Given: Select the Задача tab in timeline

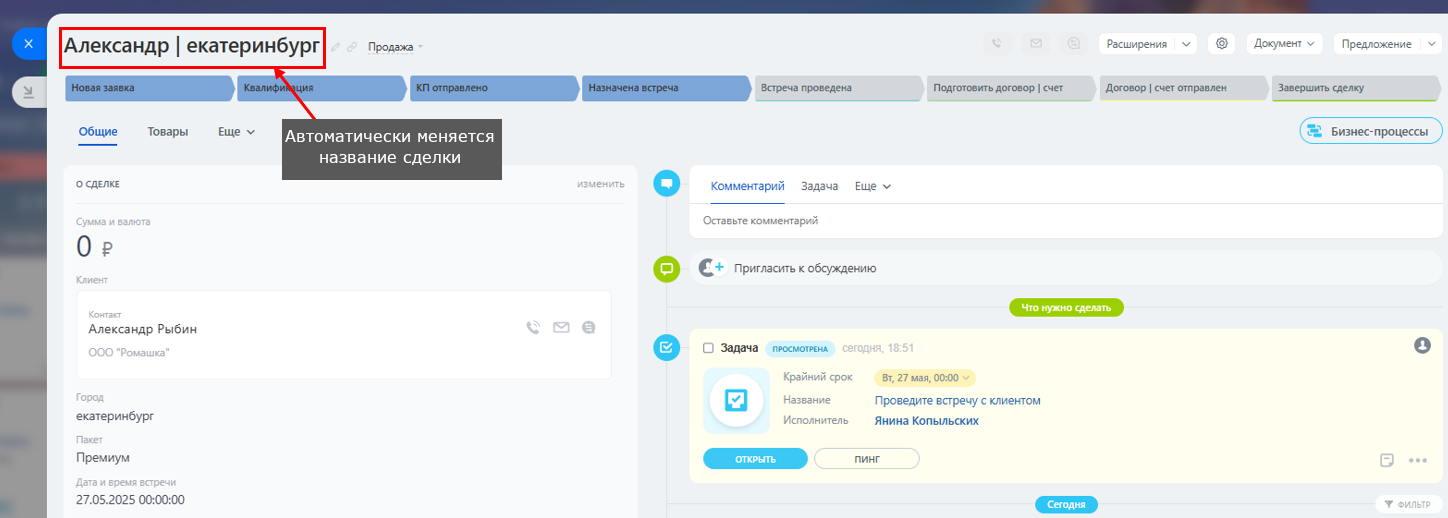Looking at the screenshot, I should tap(819, 186).
